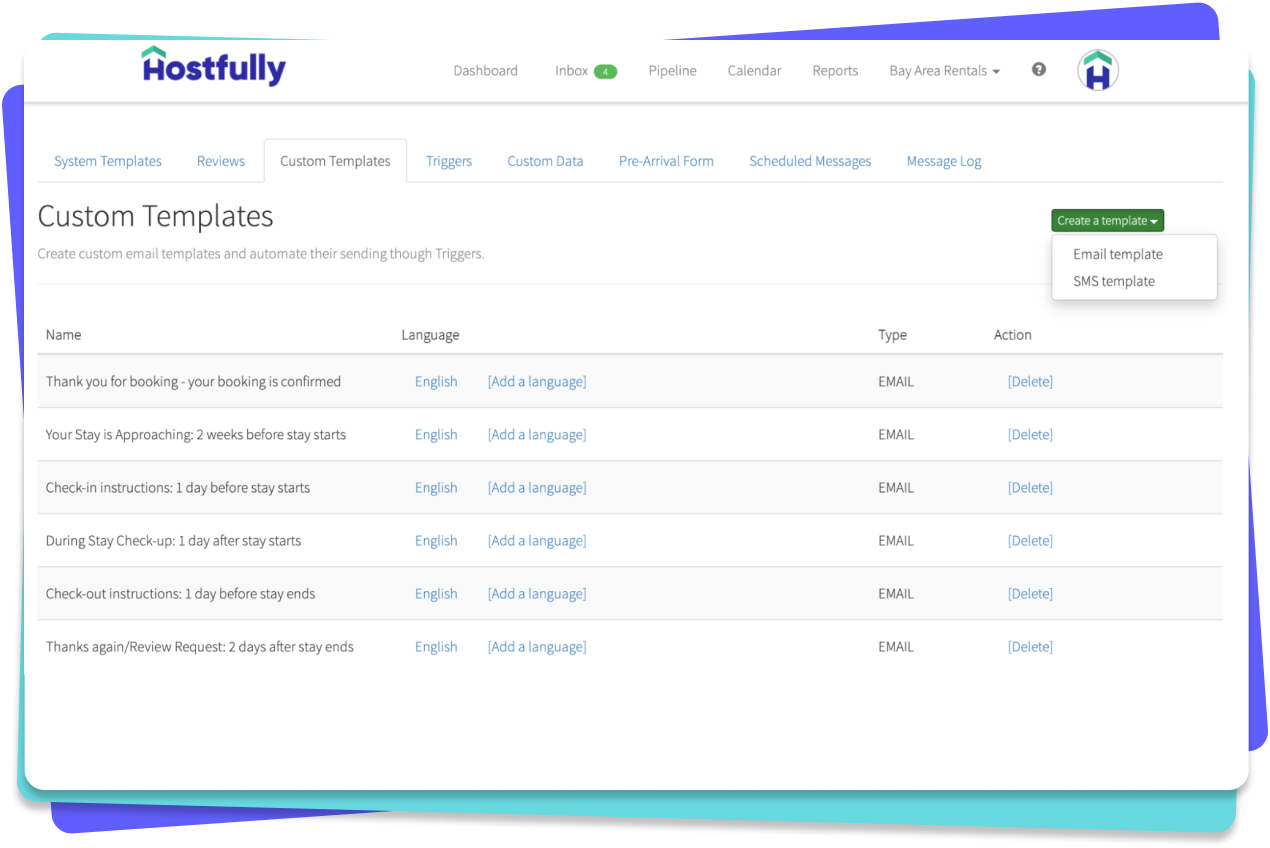Go to the Scheduled Messages tab
This screenshot has width=1270, height=848.
click(x=809, y=161)
